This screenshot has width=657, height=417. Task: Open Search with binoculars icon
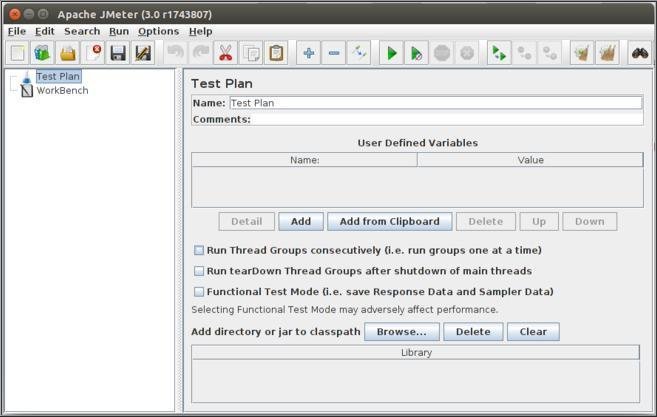[x=640, y=53]
